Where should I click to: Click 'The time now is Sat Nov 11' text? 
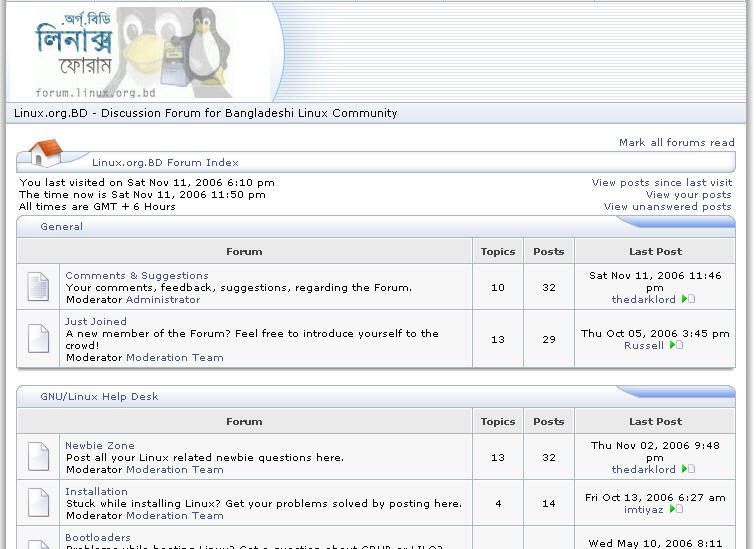click(142, 194)
